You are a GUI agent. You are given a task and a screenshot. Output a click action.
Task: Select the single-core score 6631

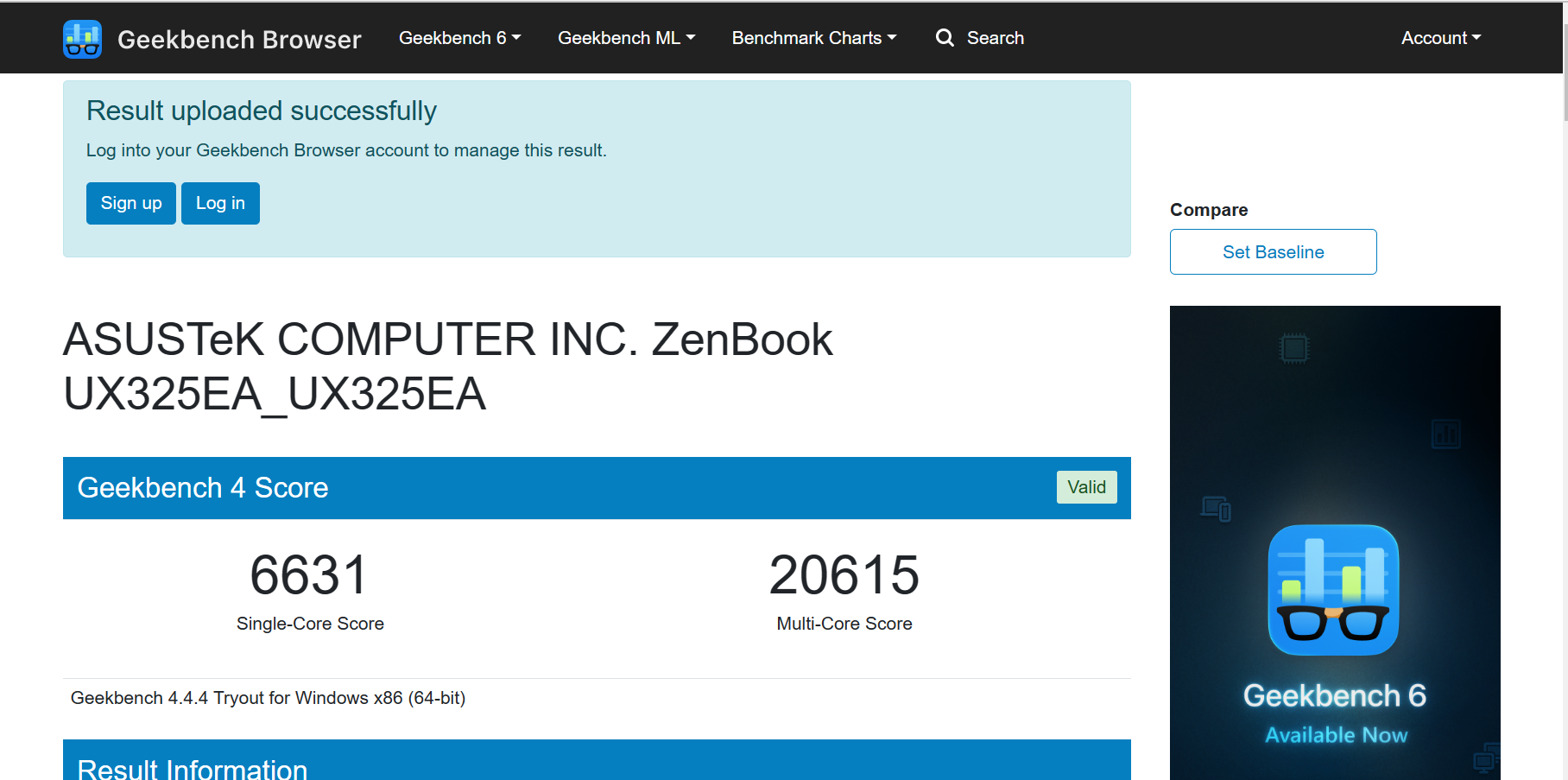[309, 575]
